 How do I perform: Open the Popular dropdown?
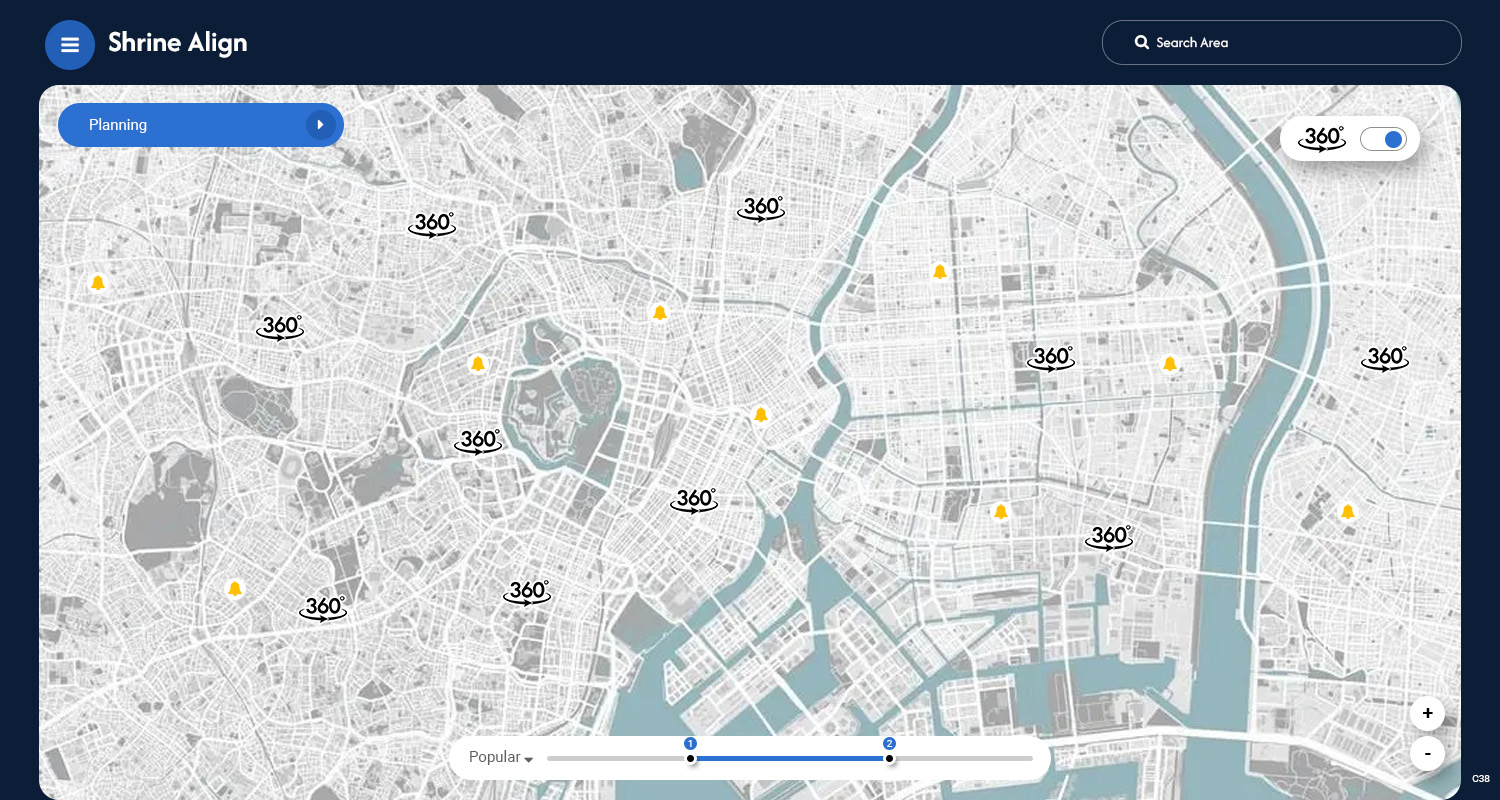click(501, 758)
